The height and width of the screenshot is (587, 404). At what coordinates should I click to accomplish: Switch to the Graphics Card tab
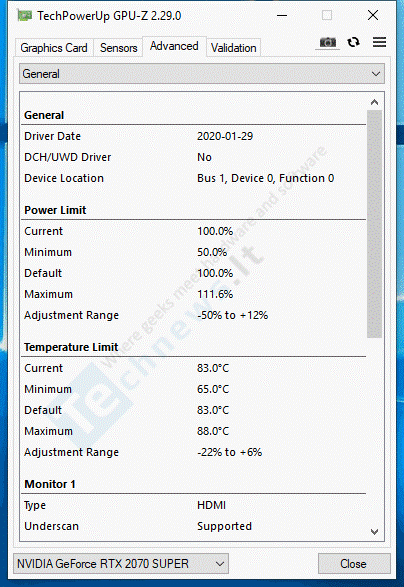click(54, 48)
